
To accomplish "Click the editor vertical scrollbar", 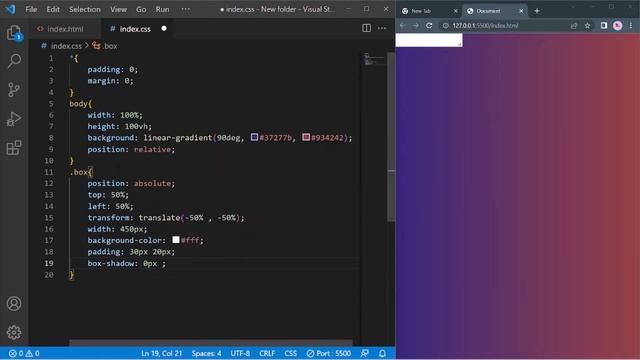I will coord(391,137).
